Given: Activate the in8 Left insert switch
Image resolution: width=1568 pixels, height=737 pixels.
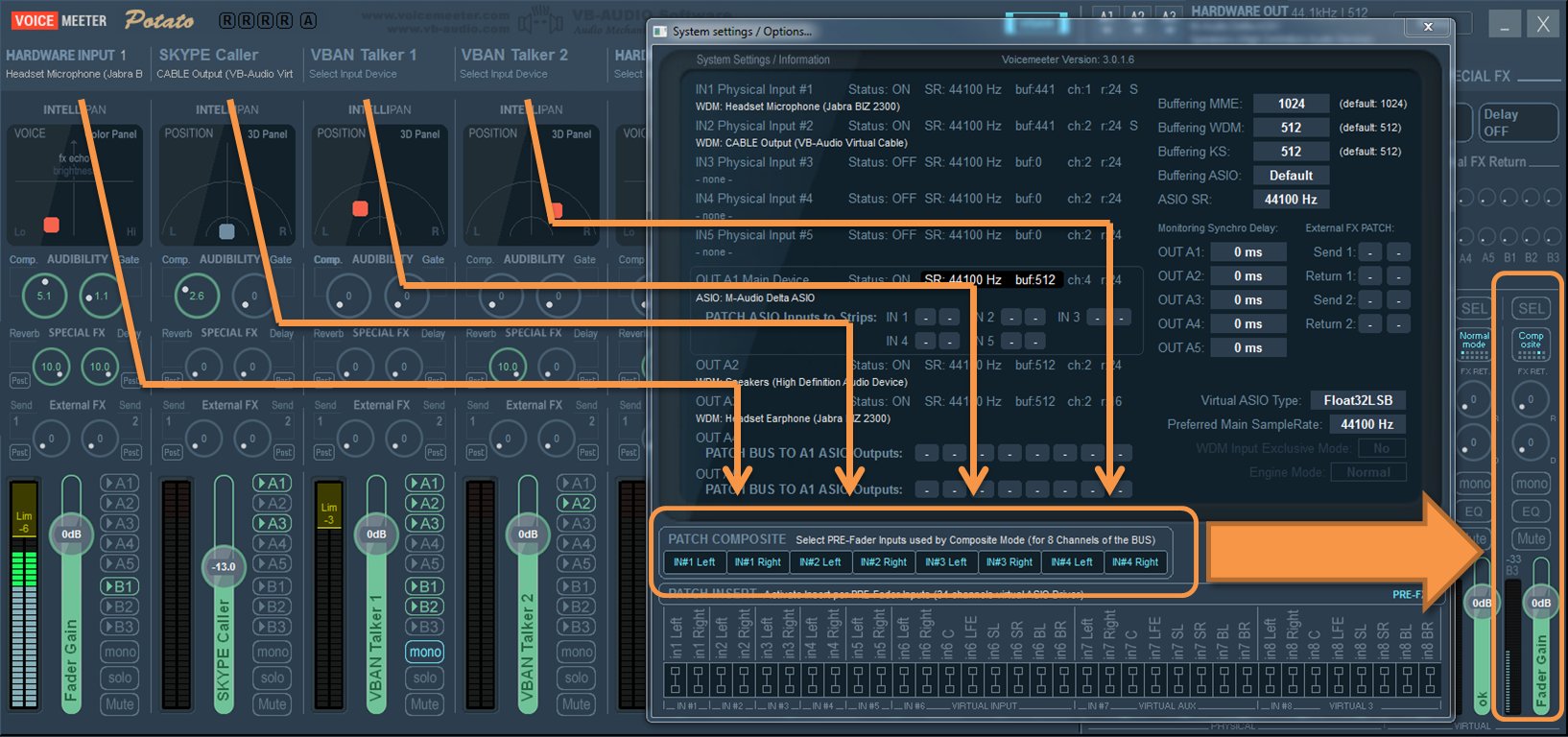Looking at the screenshot, I should click(1271, 681).
